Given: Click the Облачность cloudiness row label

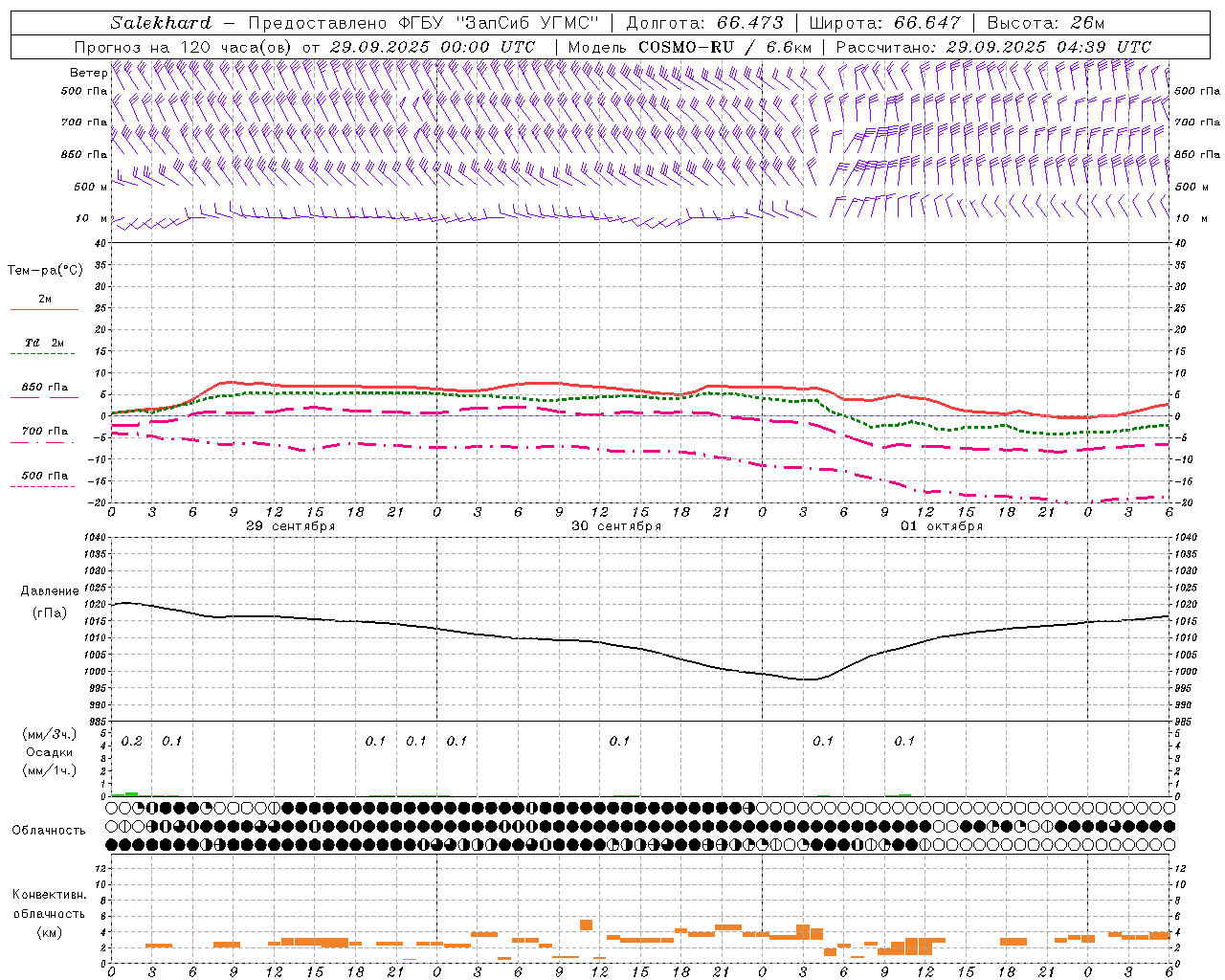Looking at the screenshot, I should click(49, 830).
